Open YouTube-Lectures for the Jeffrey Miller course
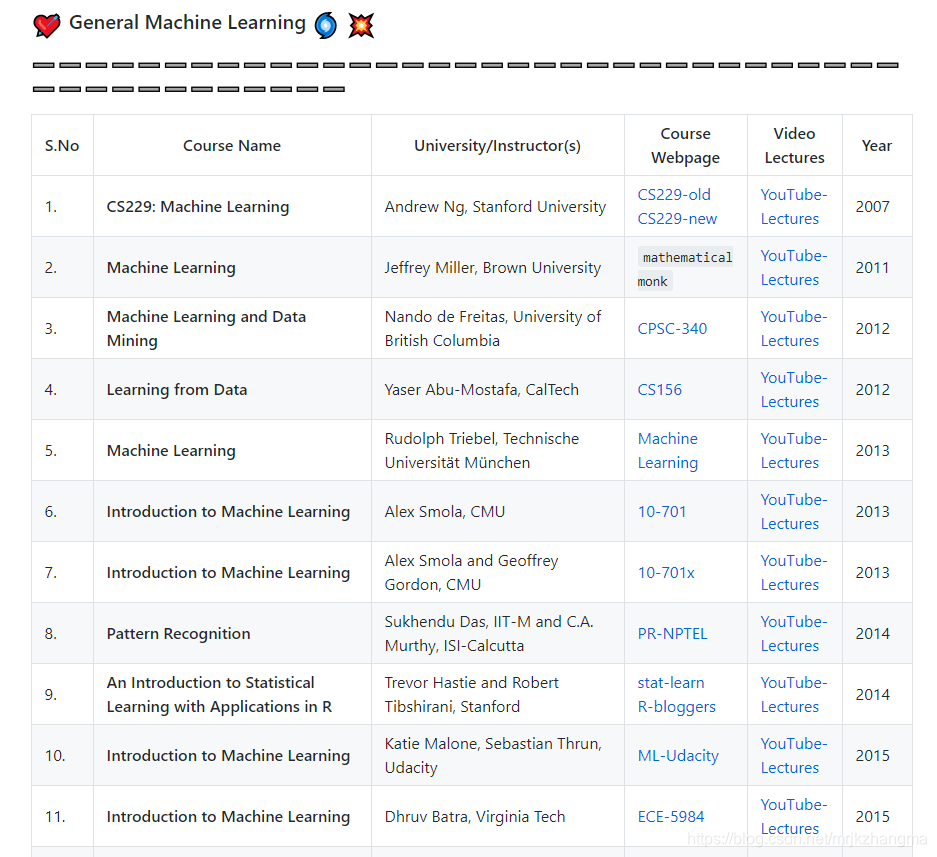This screenshot has width=937, height=857. click(794, 268)
